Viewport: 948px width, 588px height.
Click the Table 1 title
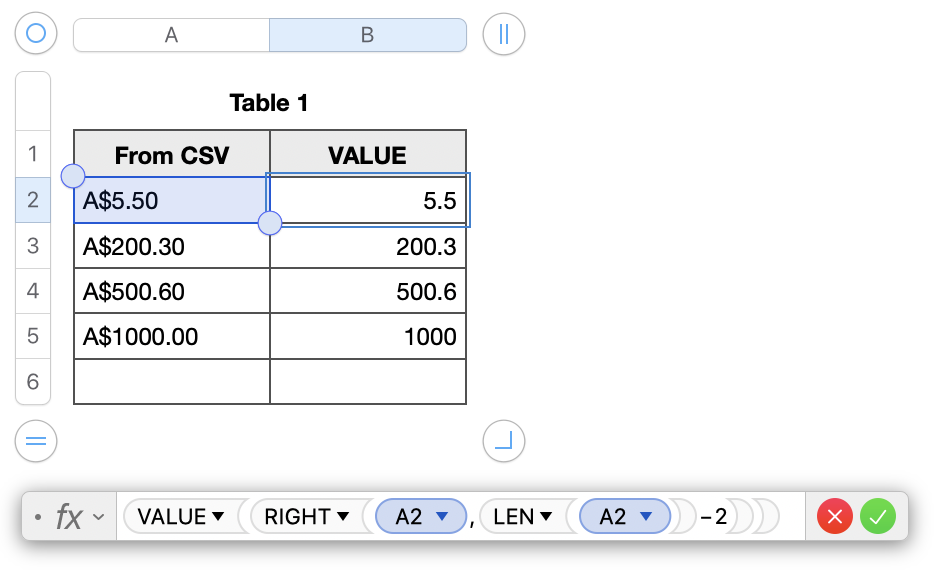(x=269, y=102)
